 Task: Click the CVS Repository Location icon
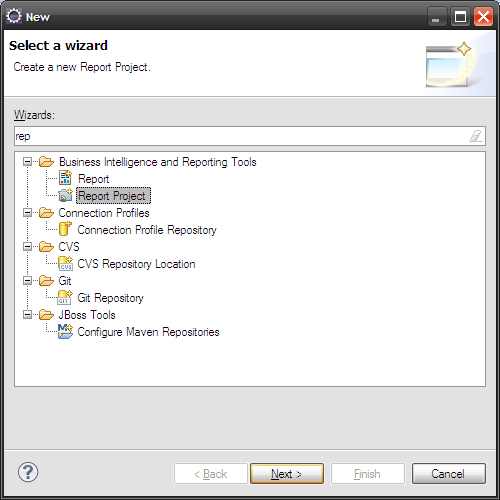pos(65,263)
